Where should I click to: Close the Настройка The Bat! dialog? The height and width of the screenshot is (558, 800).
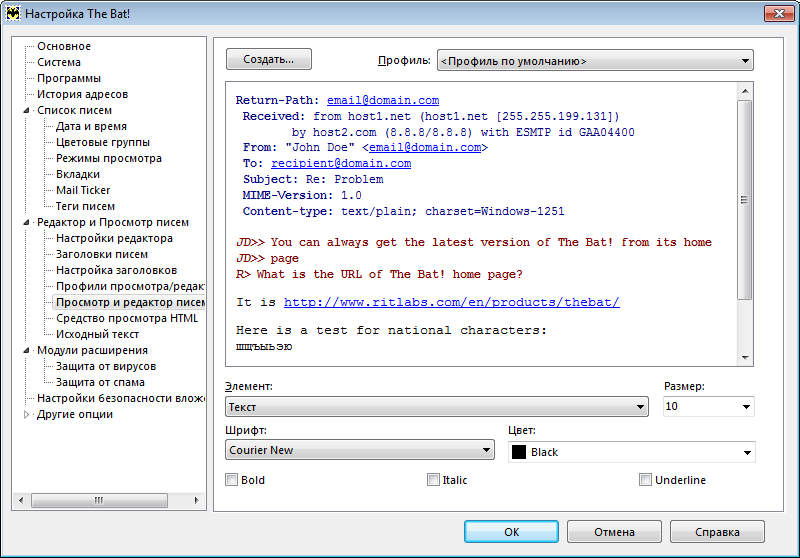(x=779, y=14)
